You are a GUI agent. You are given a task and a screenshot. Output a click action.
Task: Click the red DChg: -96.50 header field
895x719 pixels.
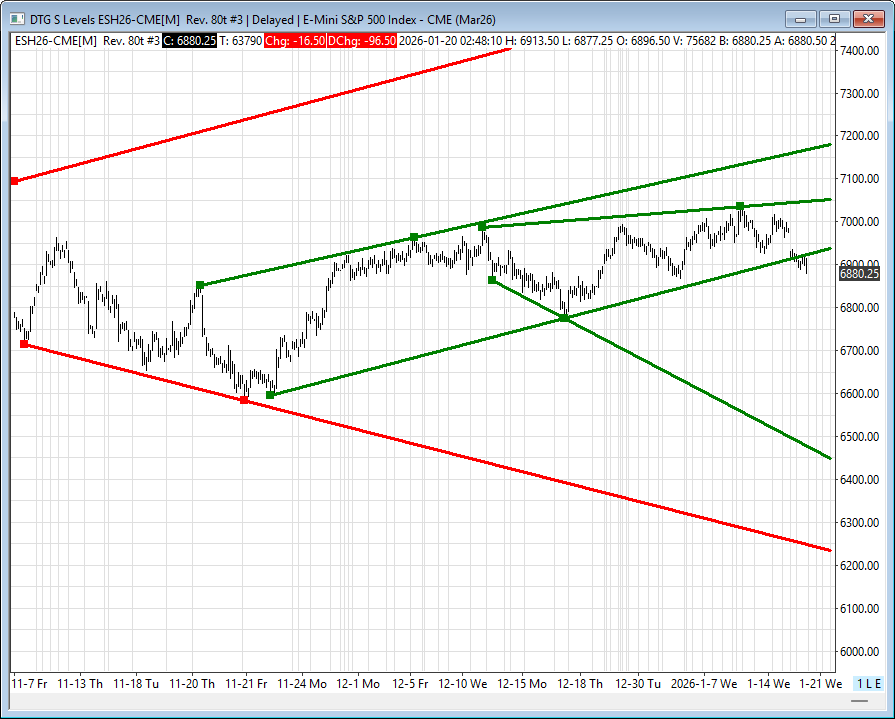362,39
